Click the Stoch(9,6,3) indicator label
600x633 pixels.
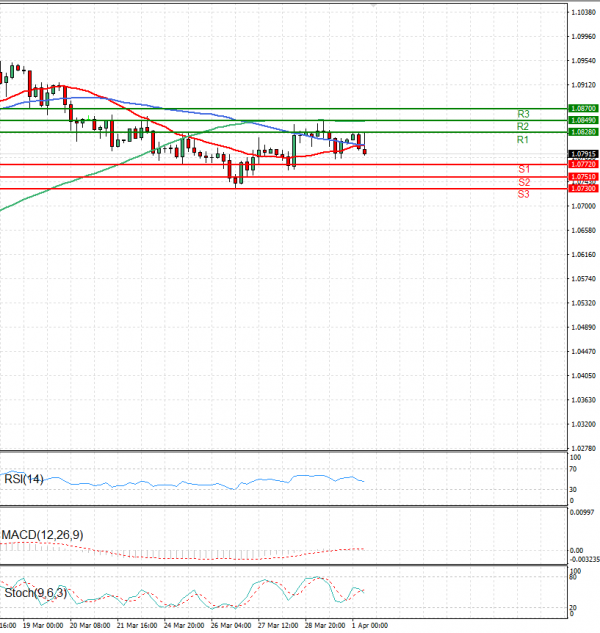pos(36,593)
